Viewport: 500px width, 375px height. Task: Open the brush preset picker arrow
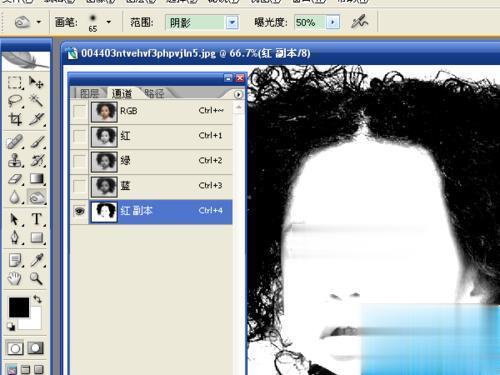click(109, 22)
